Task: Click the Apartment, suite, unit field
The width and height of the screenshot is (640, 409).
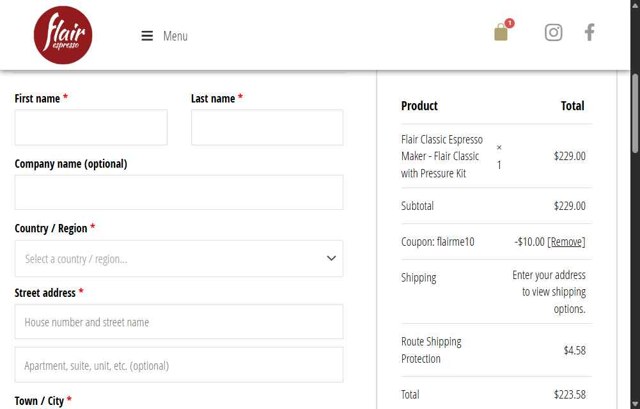Action: [x=179, y=365]
